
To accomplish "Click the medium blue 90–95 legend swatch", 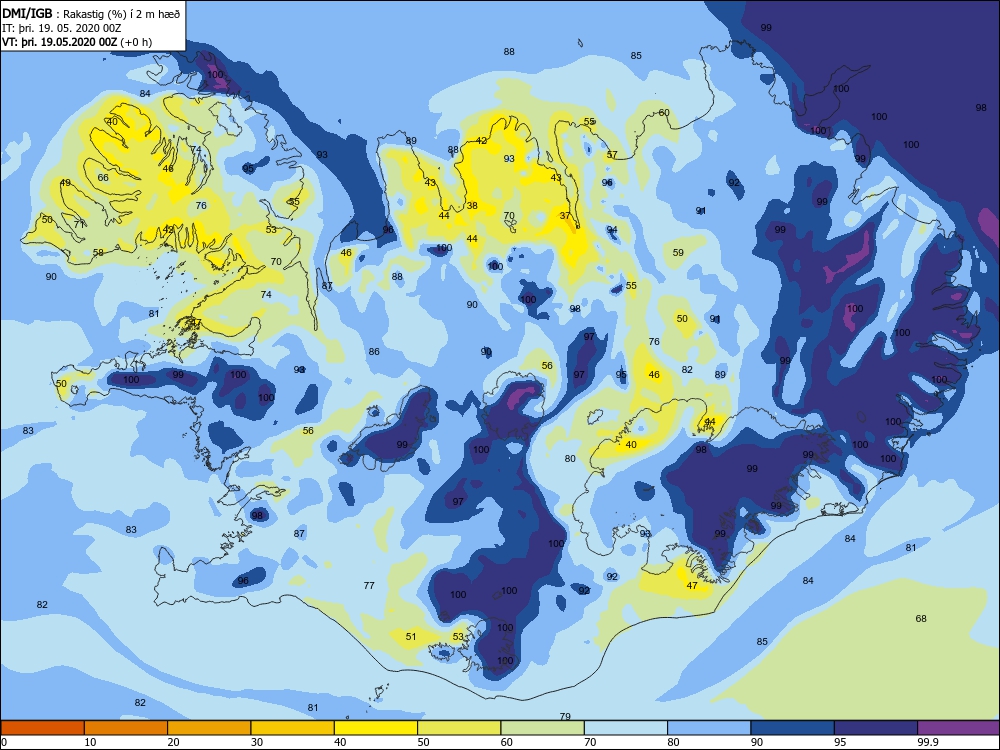I will 793,728.
